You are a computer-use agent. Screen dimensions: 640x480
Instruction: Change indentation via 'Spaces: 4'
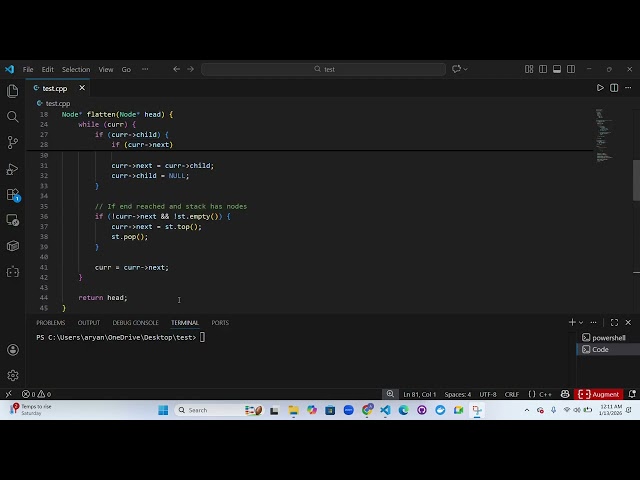(458, 394)
